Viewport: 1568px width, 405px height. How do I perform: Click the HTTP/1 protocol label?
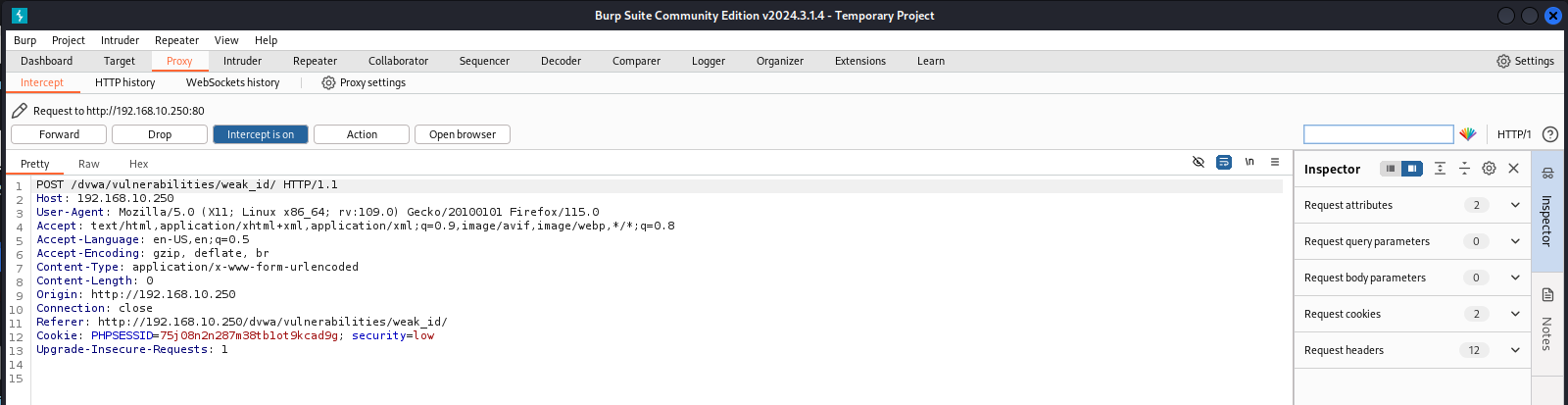[1514, 134]
